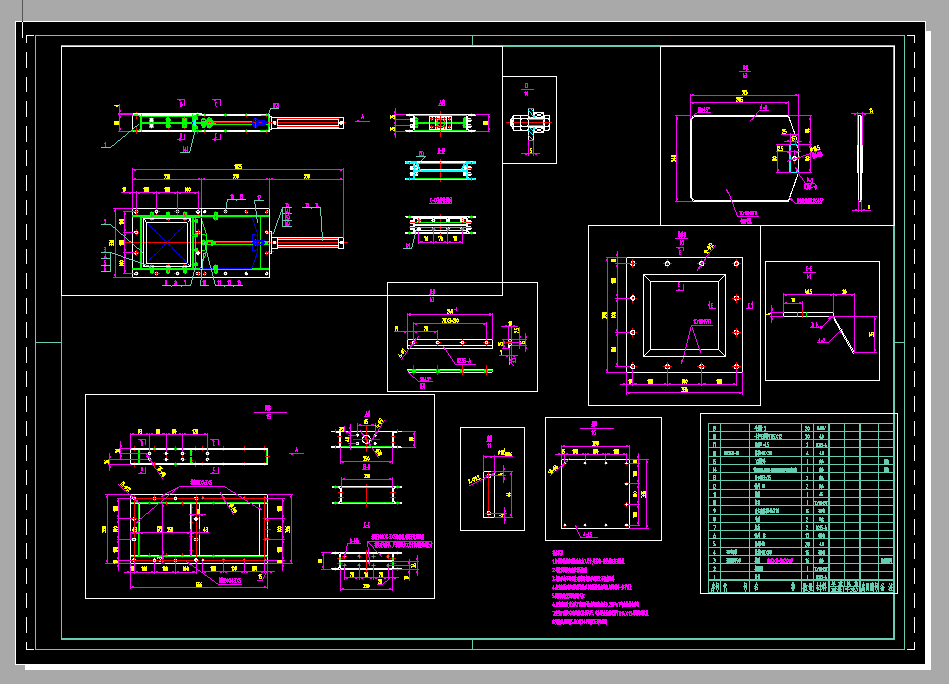Select the cyan cross-section view beside assembly elevation
Screen dimensions: 949x684
(x=441, y=170)
